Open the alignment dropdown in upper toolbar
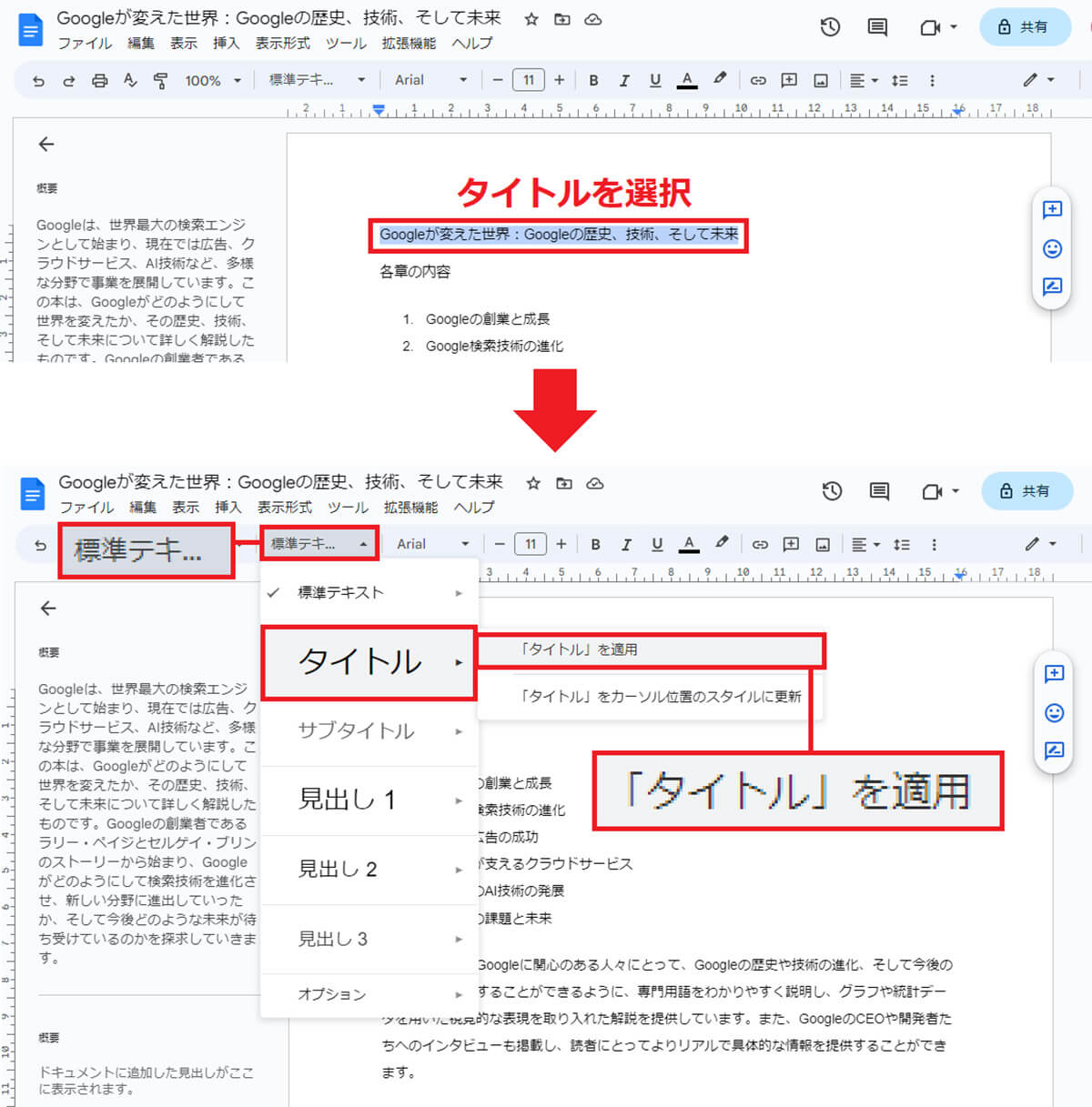Image resolution: width=1092 pixels, height=1107 pixels. tap(864, 80)
